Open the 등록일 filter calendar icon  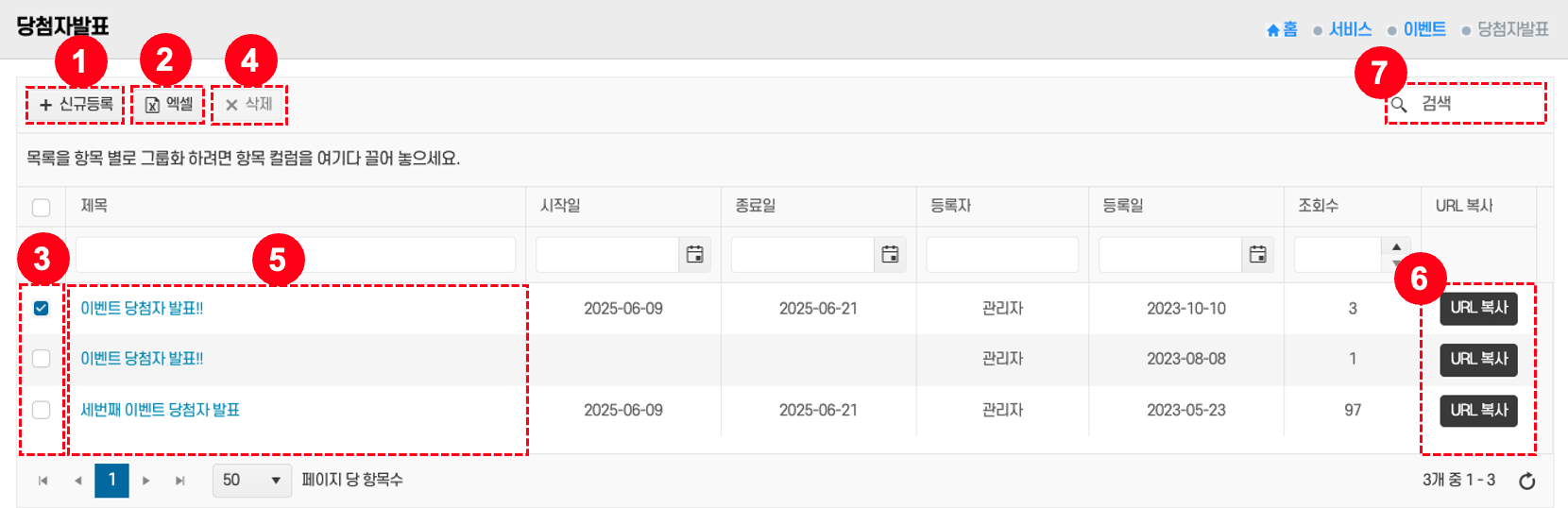click(1257, 254)
